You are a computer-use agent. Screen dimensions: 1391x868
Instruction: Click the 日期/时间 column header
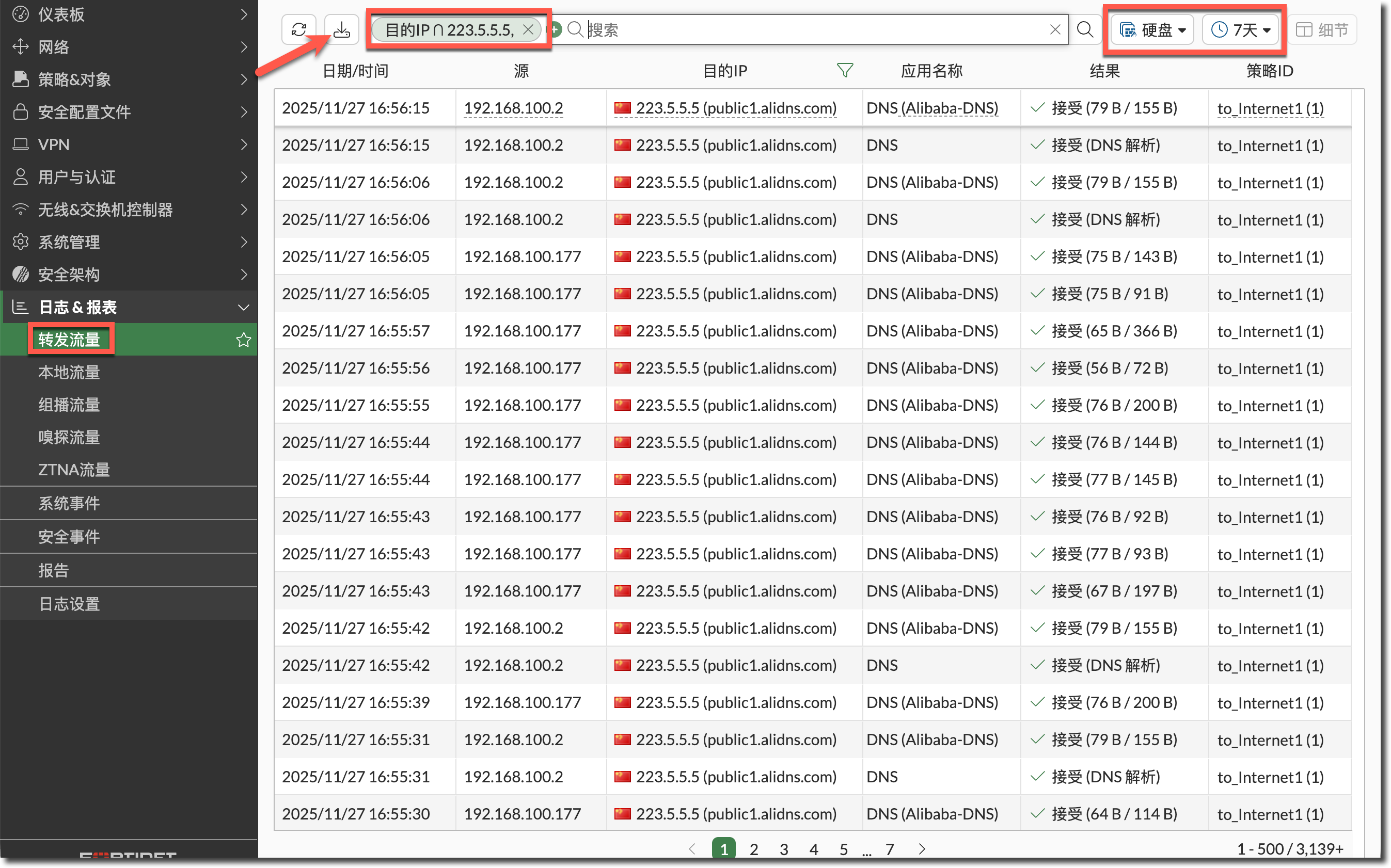click(x=355, y=71)
